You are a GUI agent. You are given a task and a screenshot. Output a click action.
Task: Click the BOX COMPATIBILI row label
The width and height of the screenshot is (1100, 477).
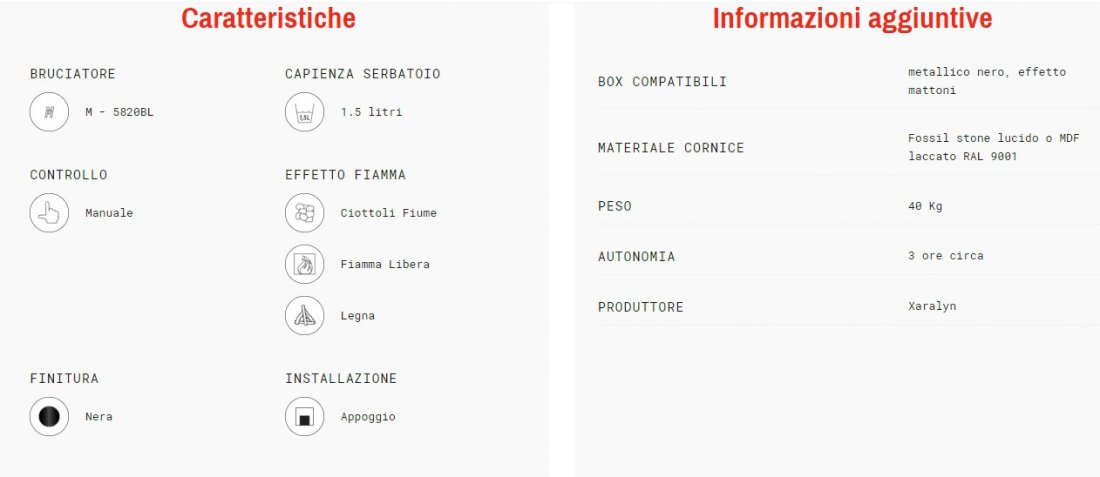coord(662,82)
